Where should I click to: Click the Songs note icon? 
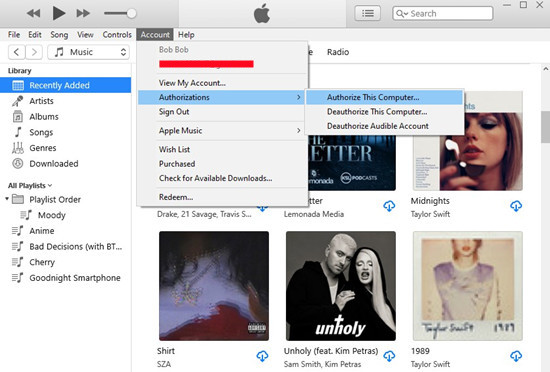point(18,132)
